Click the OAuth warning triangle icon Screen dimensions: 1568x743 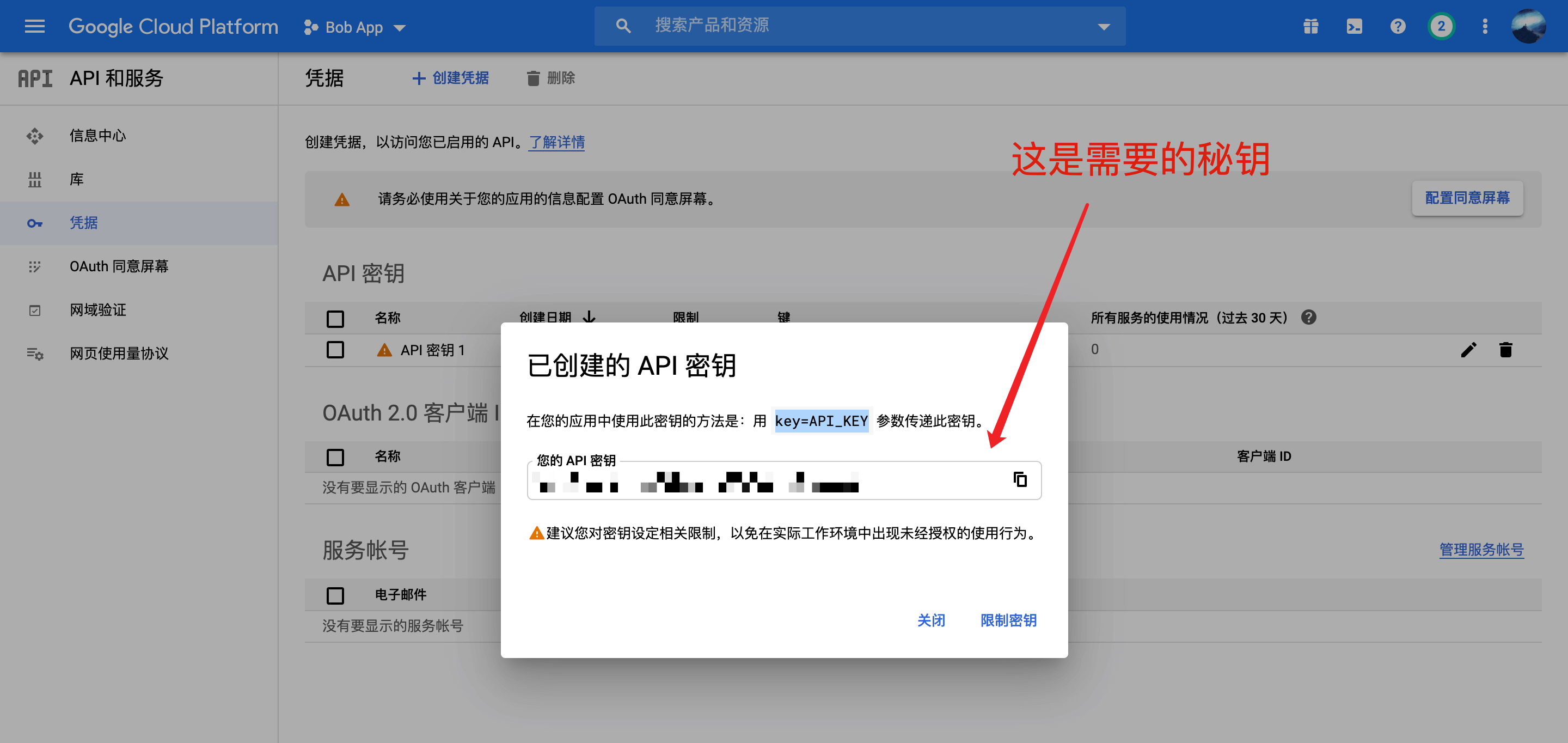(x=342, y=200)
